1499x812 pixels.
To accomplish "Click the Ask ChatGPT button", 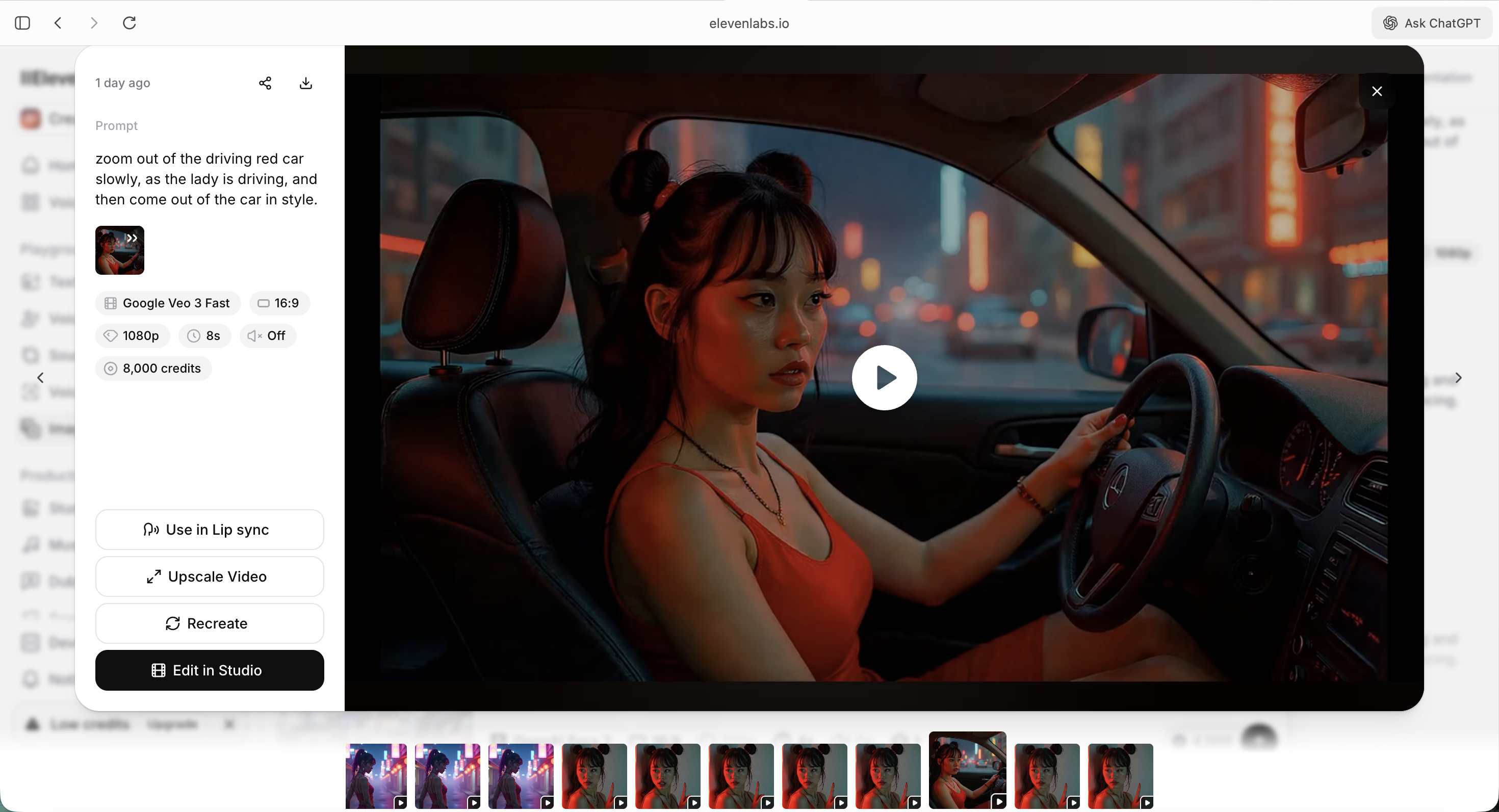I will click(1432, 23).
